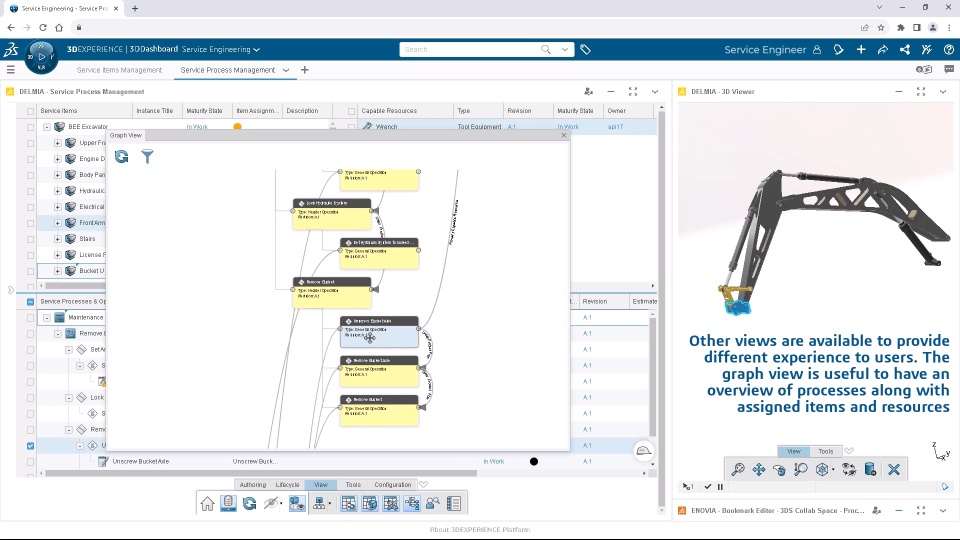Open the hierarchy icon dropdown arrow in bottom toolbar

(329, 504)
